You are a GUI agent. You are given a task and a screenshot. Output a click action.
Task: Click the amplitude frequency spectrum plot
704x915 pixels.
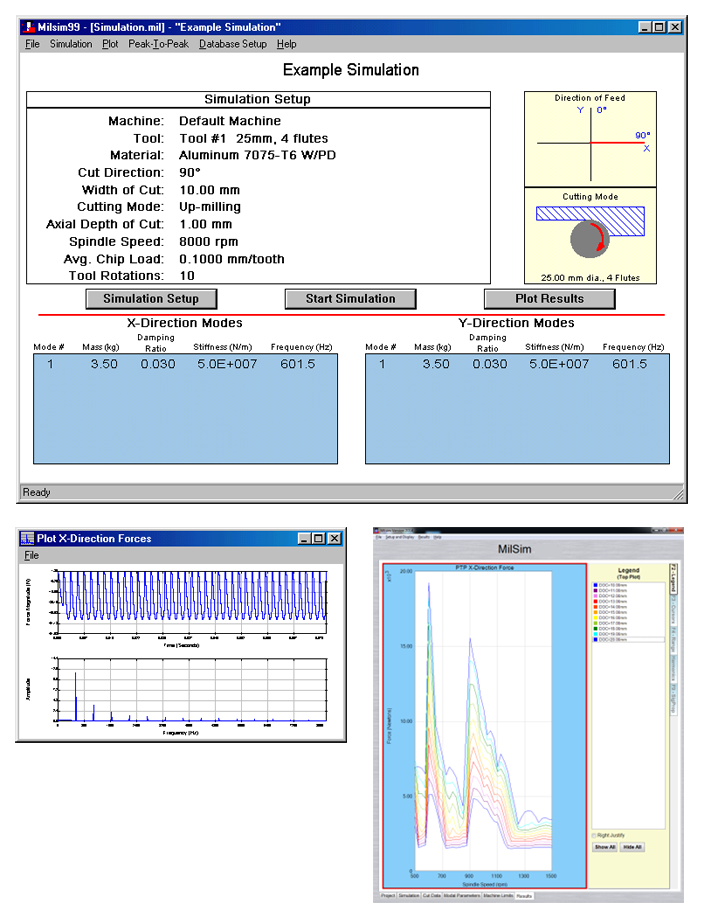tap(191, 690)
